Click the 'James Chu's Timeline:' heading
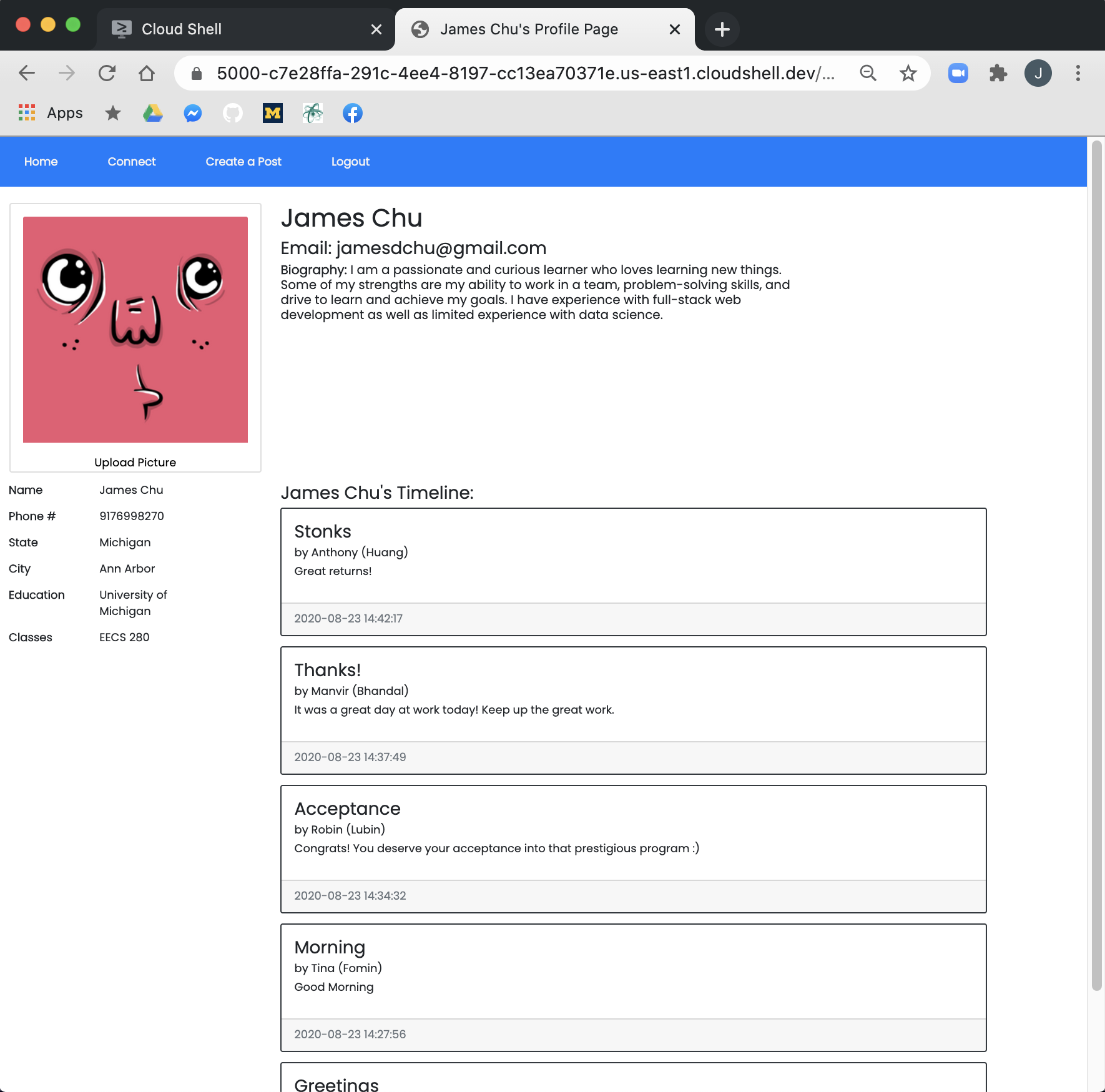Viewport: 1105px width, 1092px height. coord(377,493)
